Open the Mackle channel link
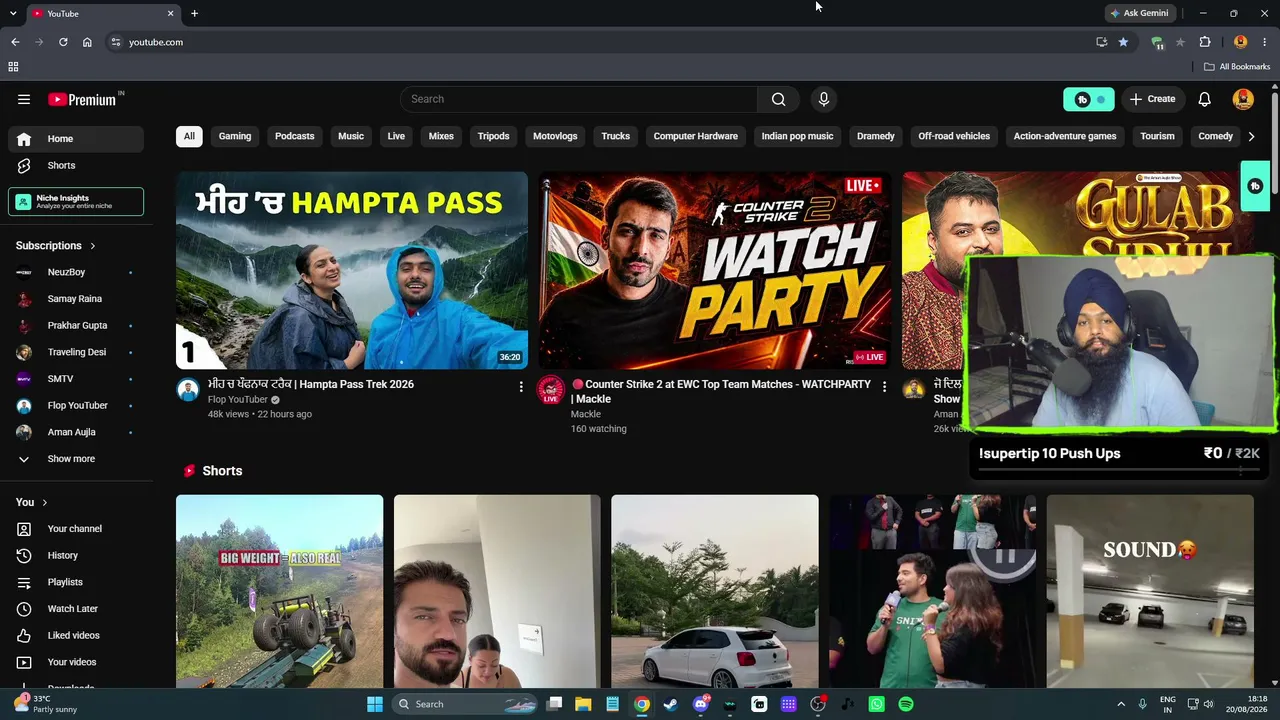This screenshot has height=720, width=1280. pyautogui.click(x=586, y=414)
